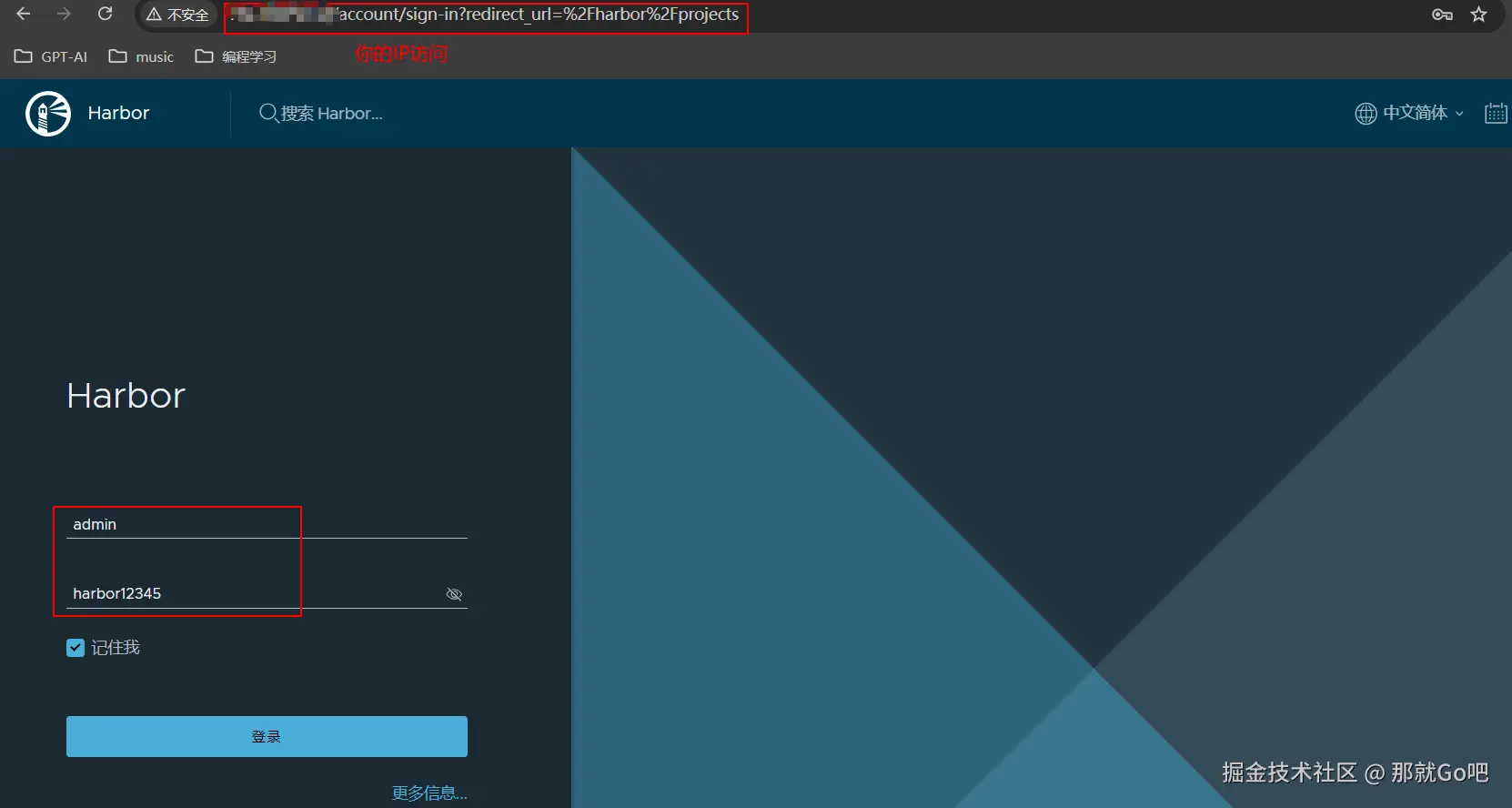Open the GPT-AI bookmarks folder
The image size is (1512, 808).
click(x=51, y=56)
